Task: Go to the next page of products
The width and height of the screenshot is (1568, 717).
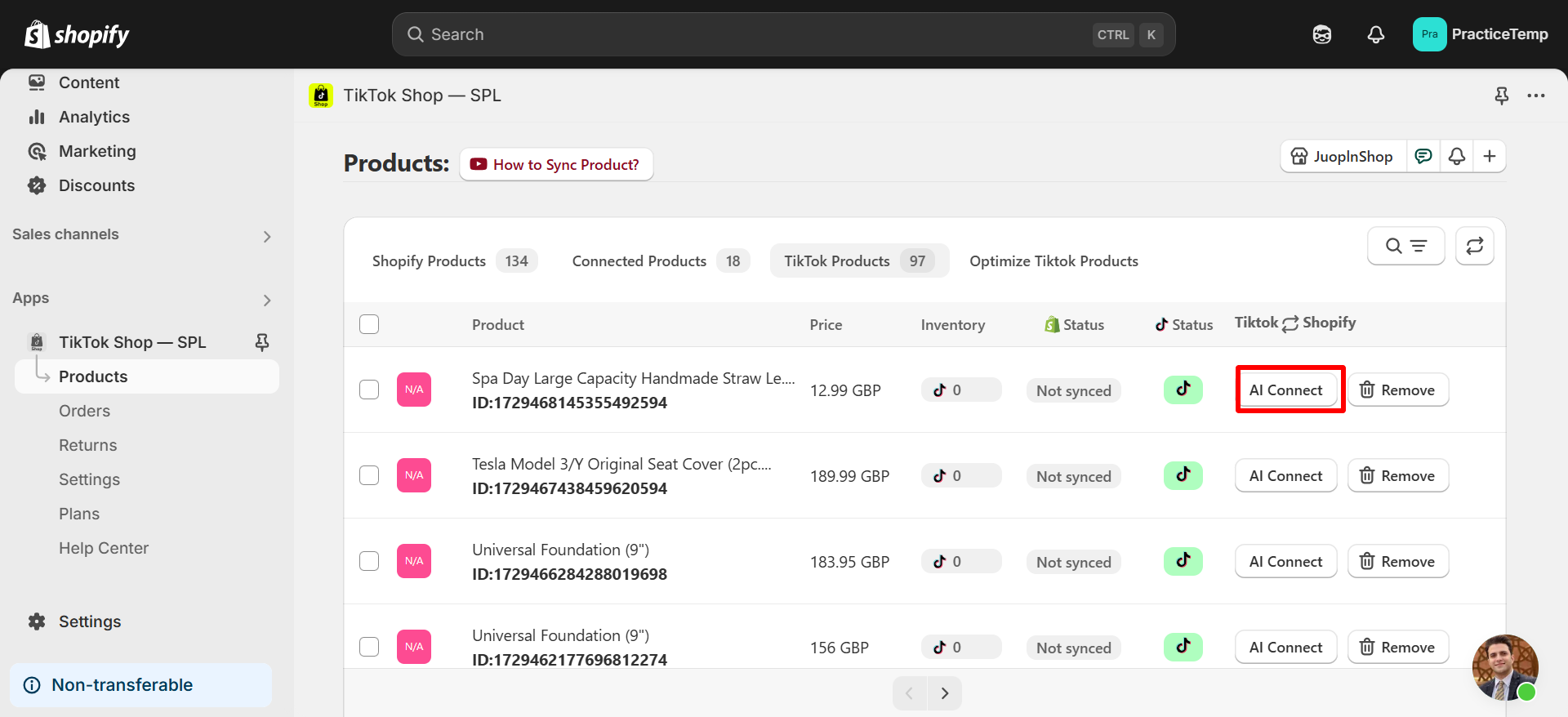Action: coord(945,693)
